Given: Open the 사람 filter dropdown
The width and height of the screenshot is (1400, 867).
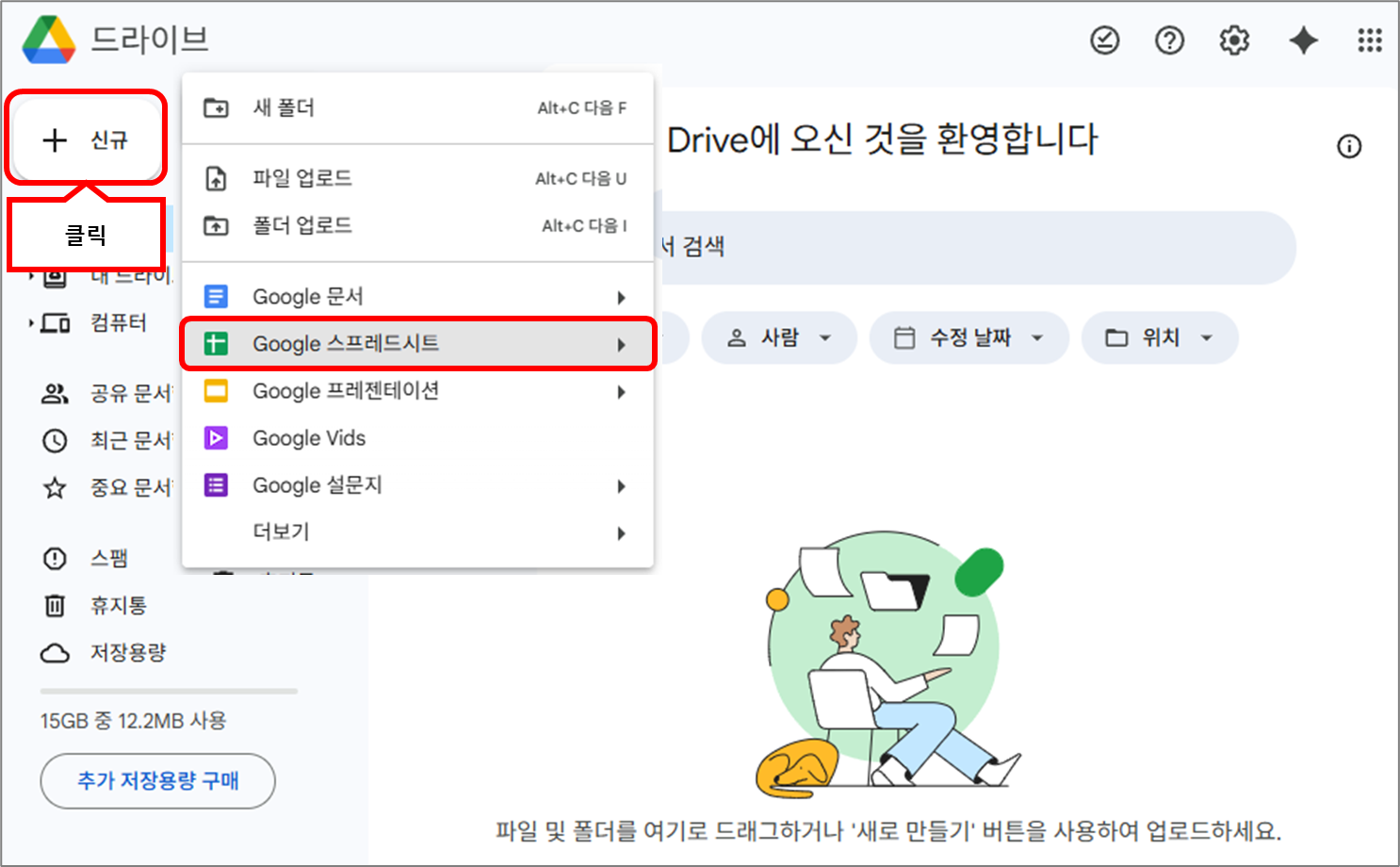Looking at the screenshot, I should pyautogui.click(x=778, y=337).
